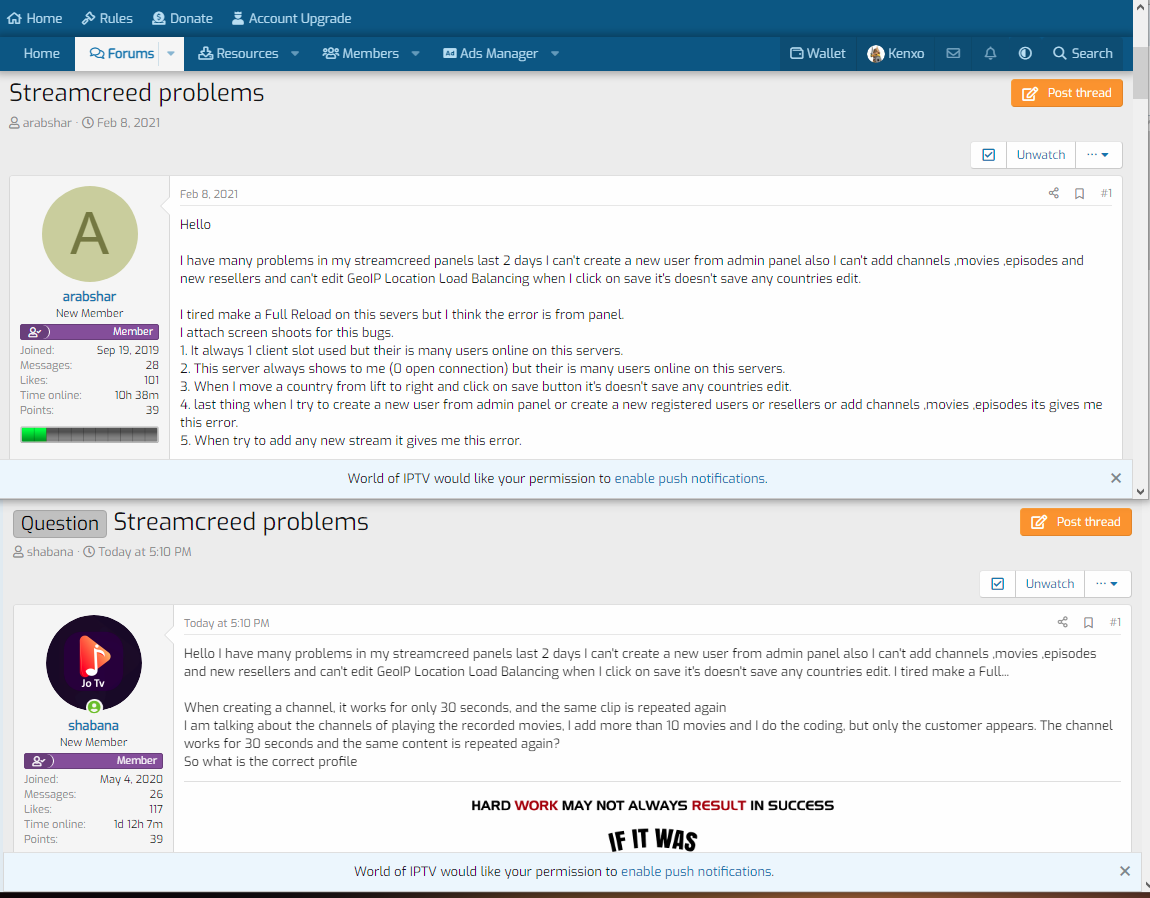Image resolution: width=1150 pixels, height=898 pixels.
Task: Open the Members tab
Action: [x=361, y=54]
